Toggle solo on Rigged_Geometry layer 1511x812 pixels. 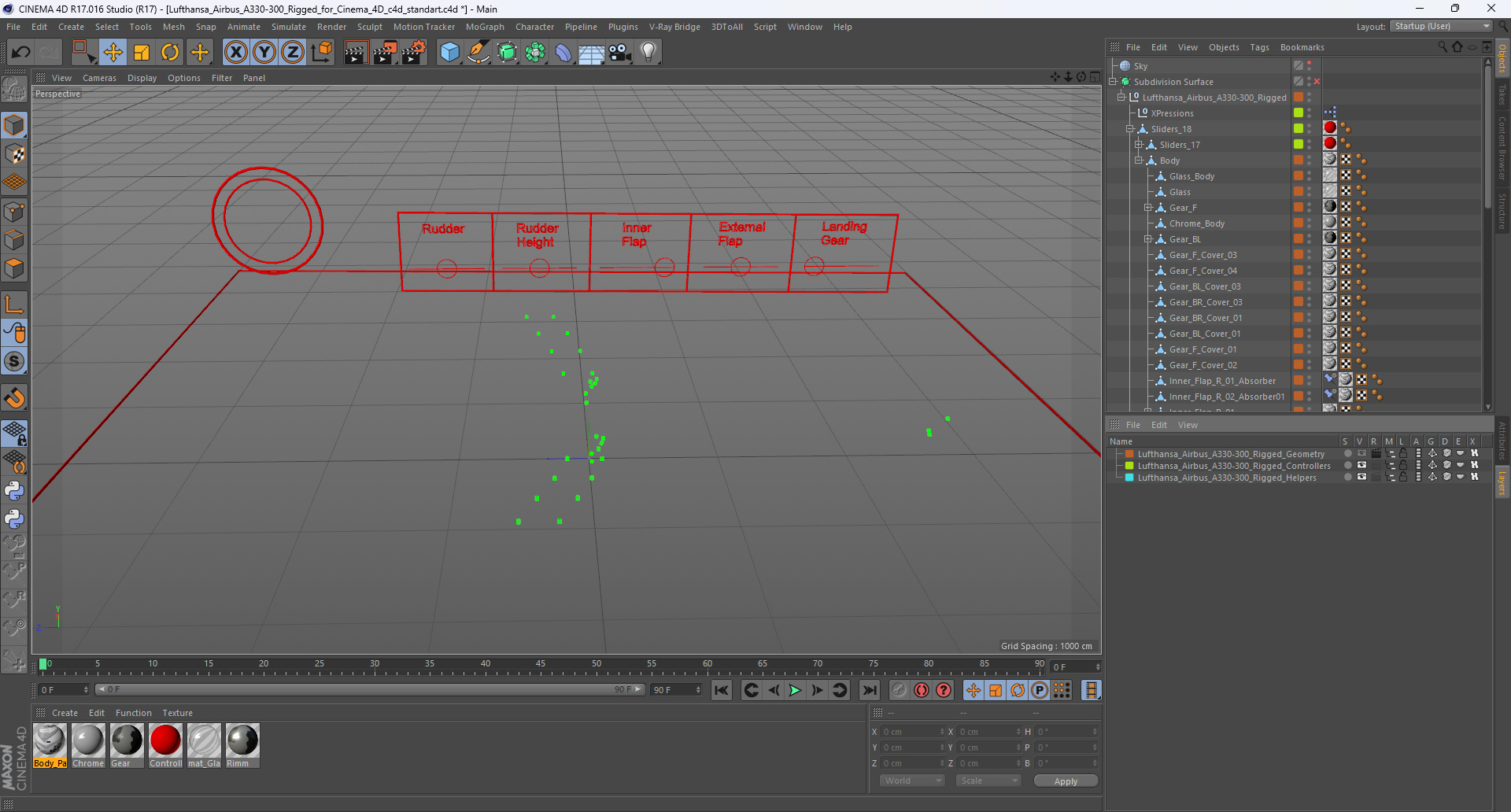[x=1348, y=454]
